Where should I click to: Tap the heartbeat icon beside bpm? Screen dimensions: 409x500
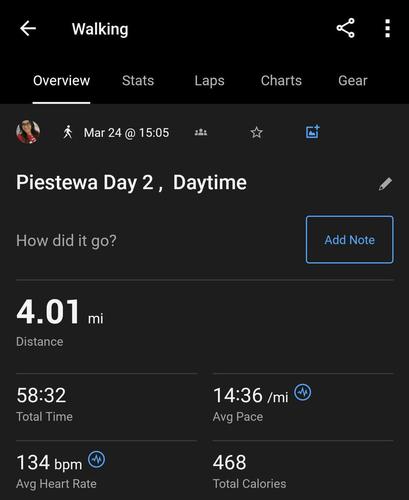(x=97, y=459)
